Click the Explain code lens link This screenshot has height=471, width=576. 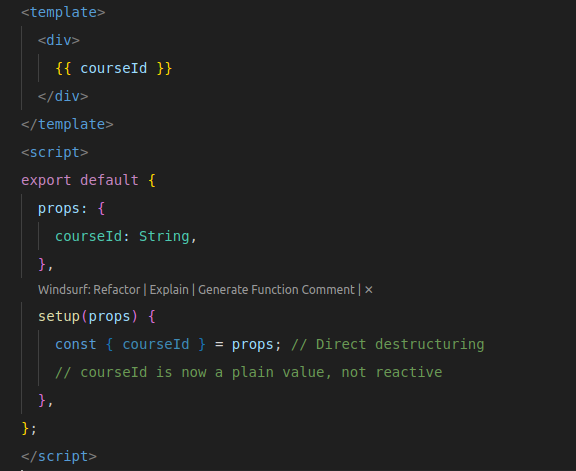tap(169, 290)
